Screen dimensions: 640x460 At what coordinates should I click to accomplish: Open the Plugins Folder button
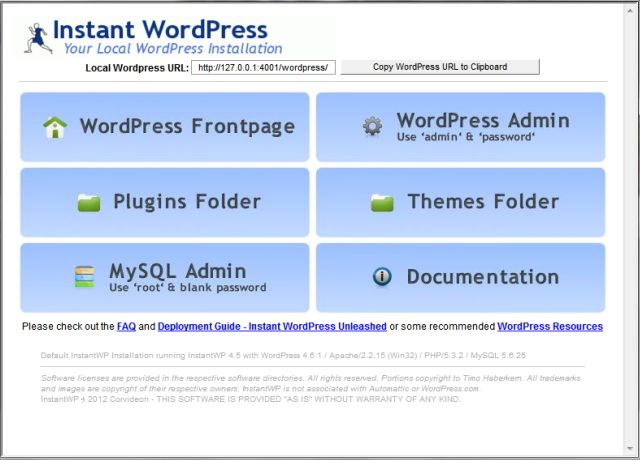click(165, 202)
